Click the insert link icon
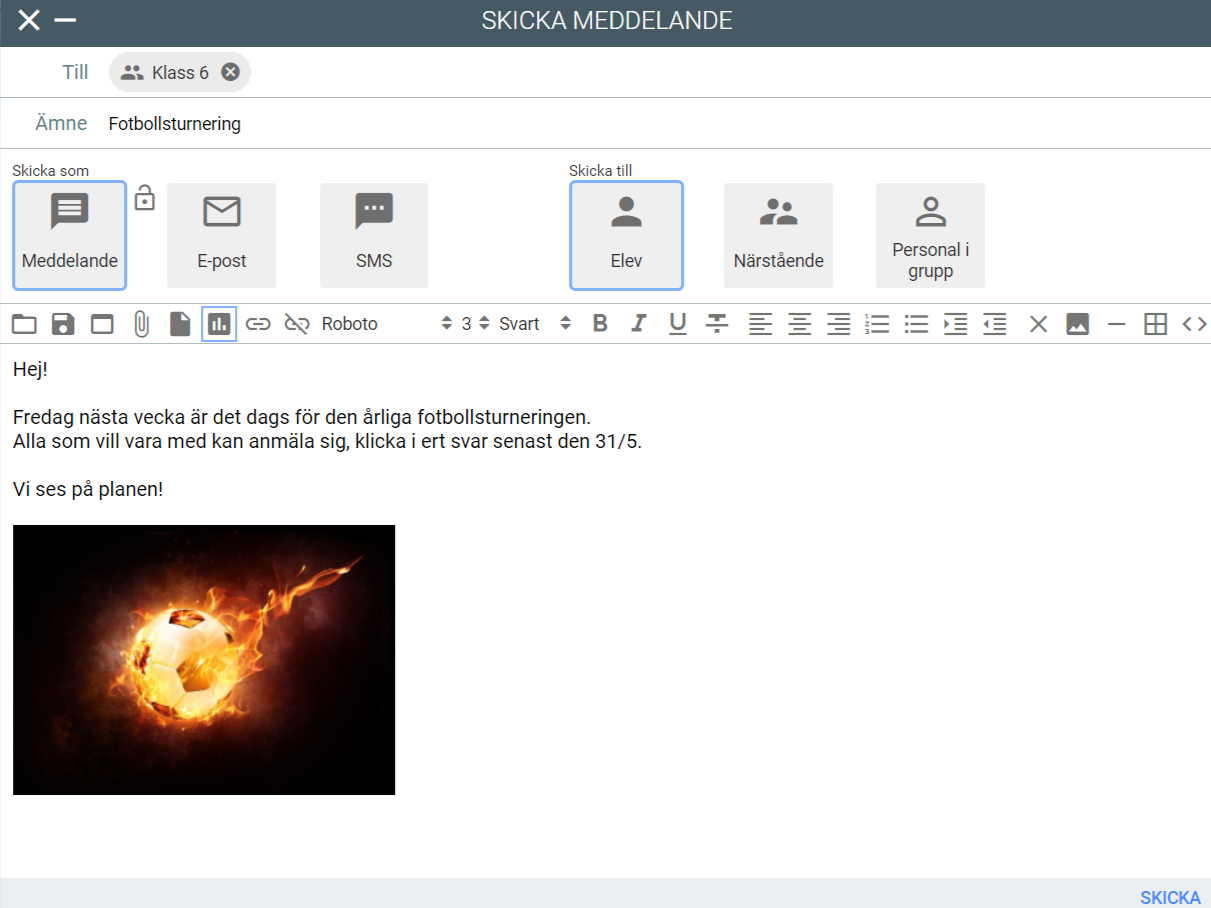This screenshot has width=1211, height=908. (258, 324)
